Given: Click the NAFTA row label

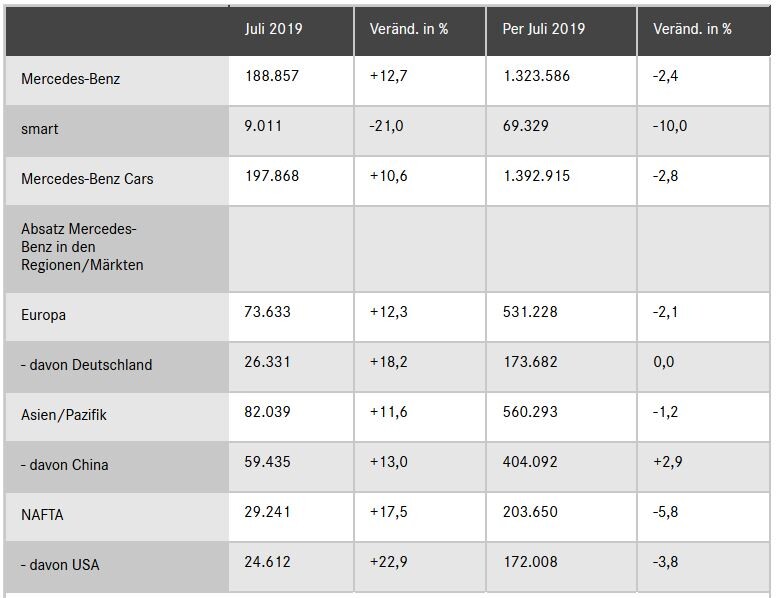Looking at the screenshot, I should click(42, 515).
